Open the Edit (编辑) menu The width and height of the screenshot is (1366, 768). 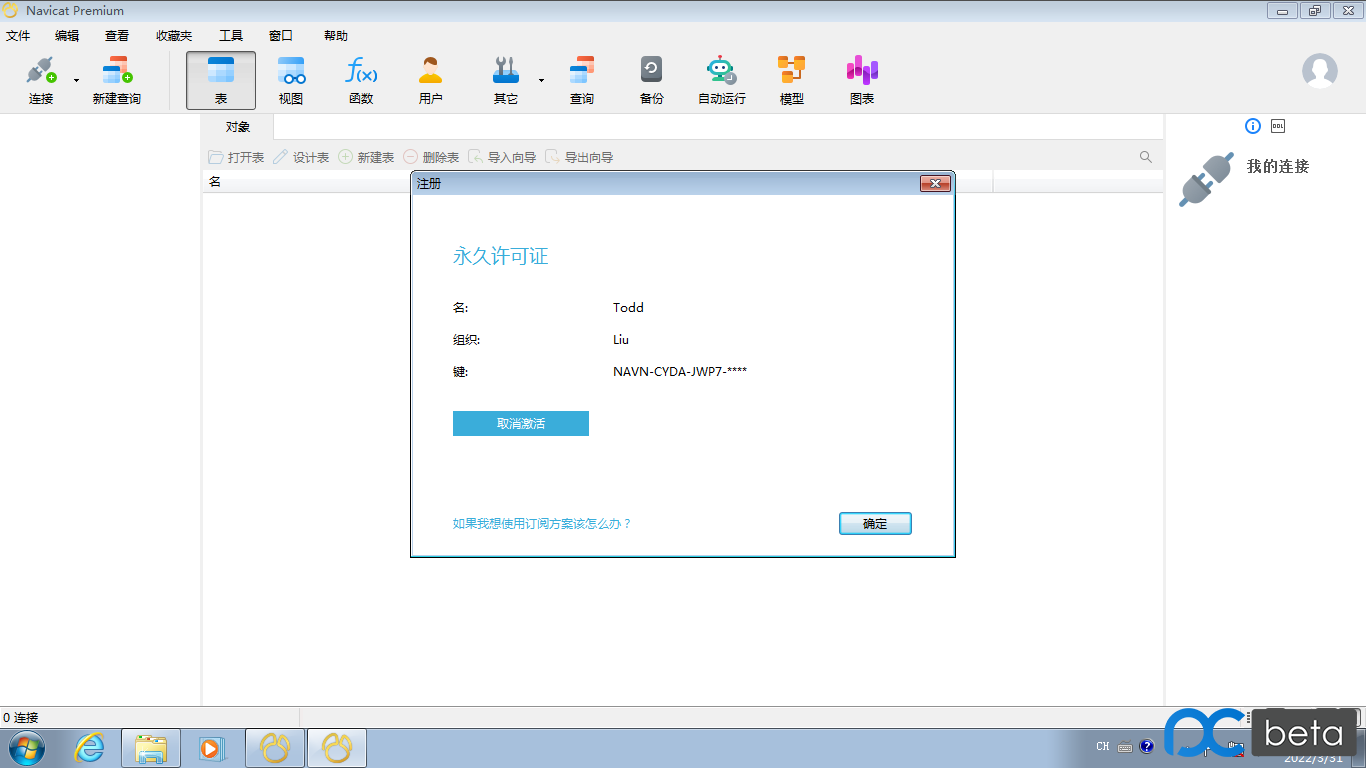[x=67, y=36]
